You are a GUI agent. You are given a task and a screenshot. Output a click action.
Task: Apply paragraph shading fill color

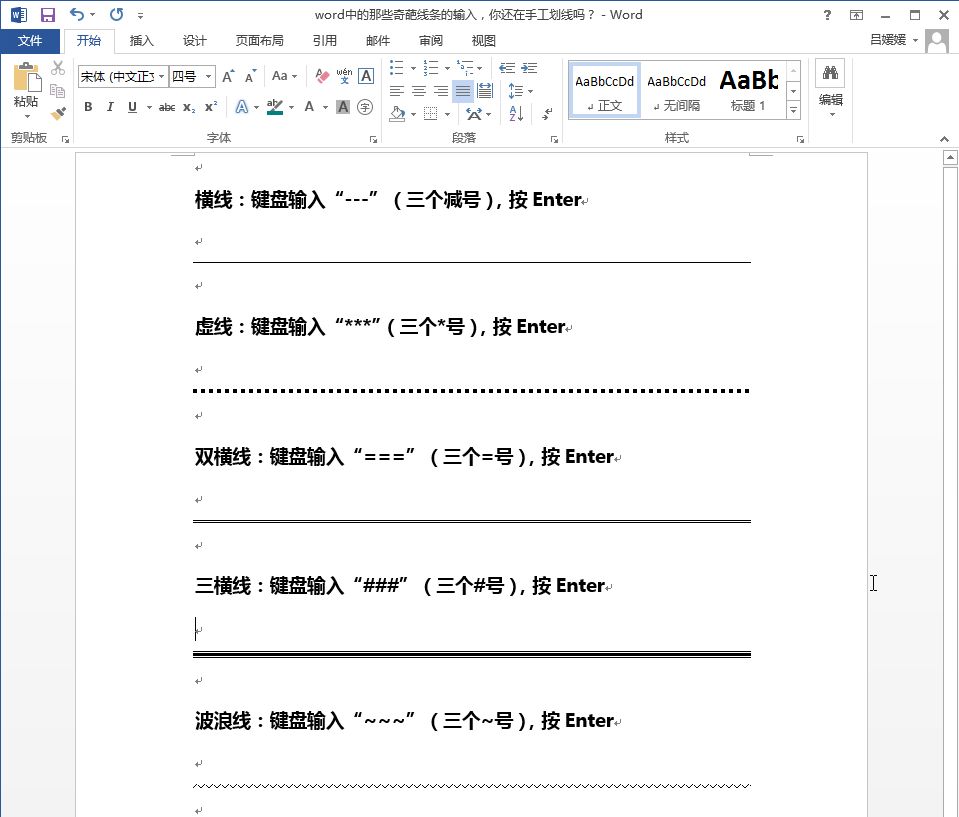[398, 114]
